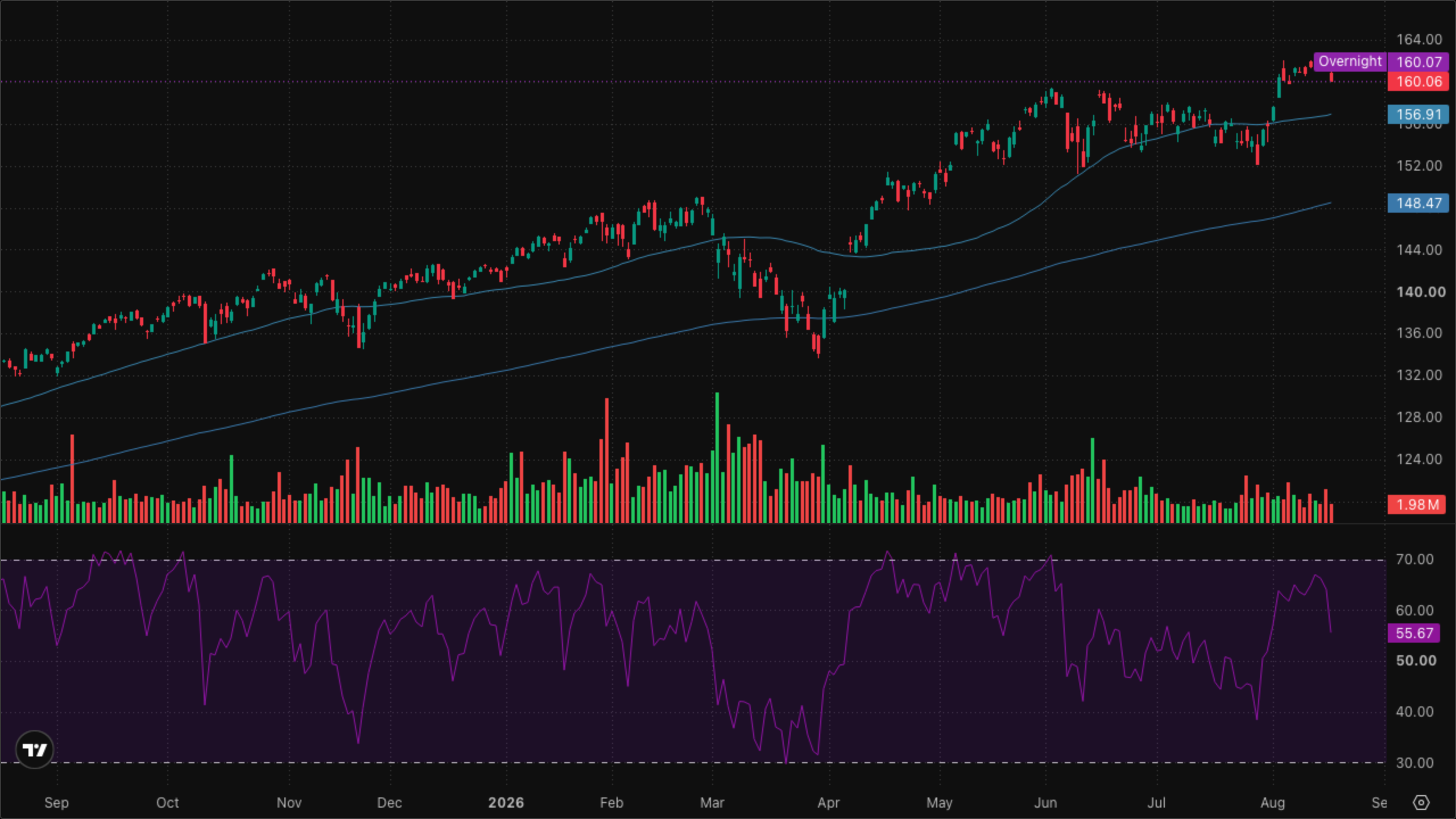The image size is (1456, 819).
Task: Click the 132.00 price axis label
Action: pyautogui.click(x=1419, y=375)
